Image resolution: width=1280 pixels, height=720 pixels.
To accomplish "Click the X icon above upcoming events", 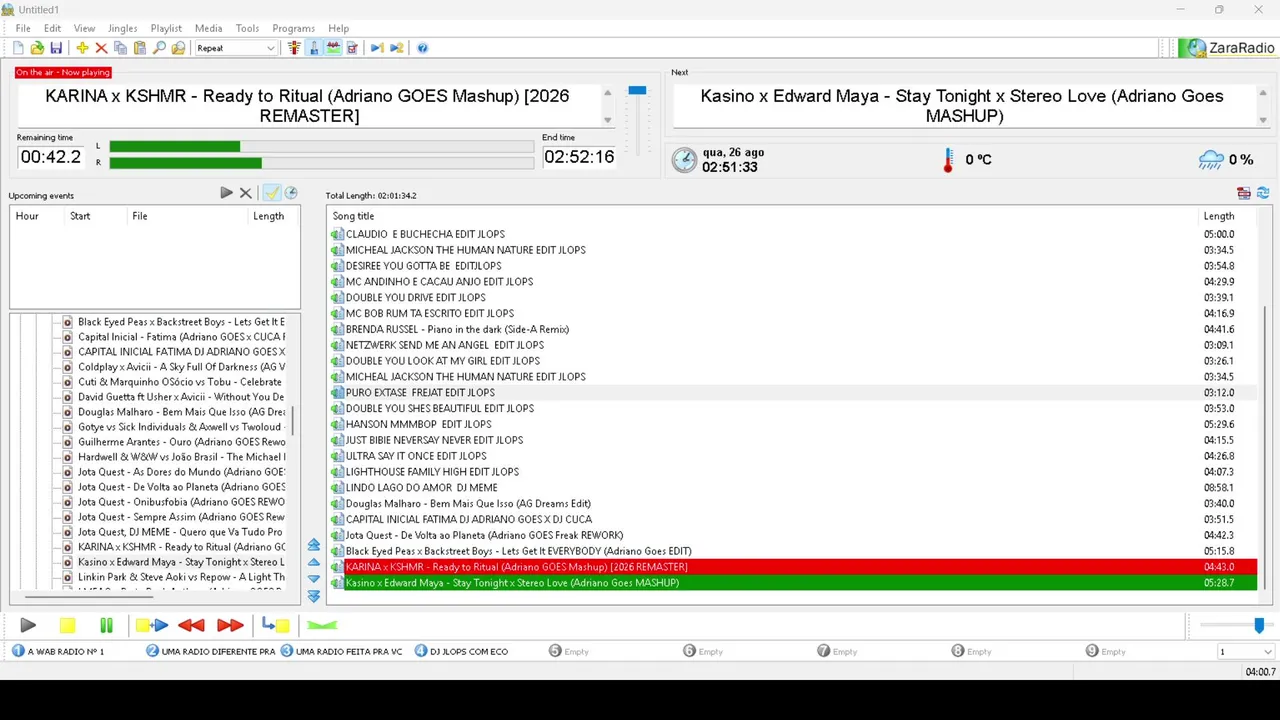I will (245, 193).
